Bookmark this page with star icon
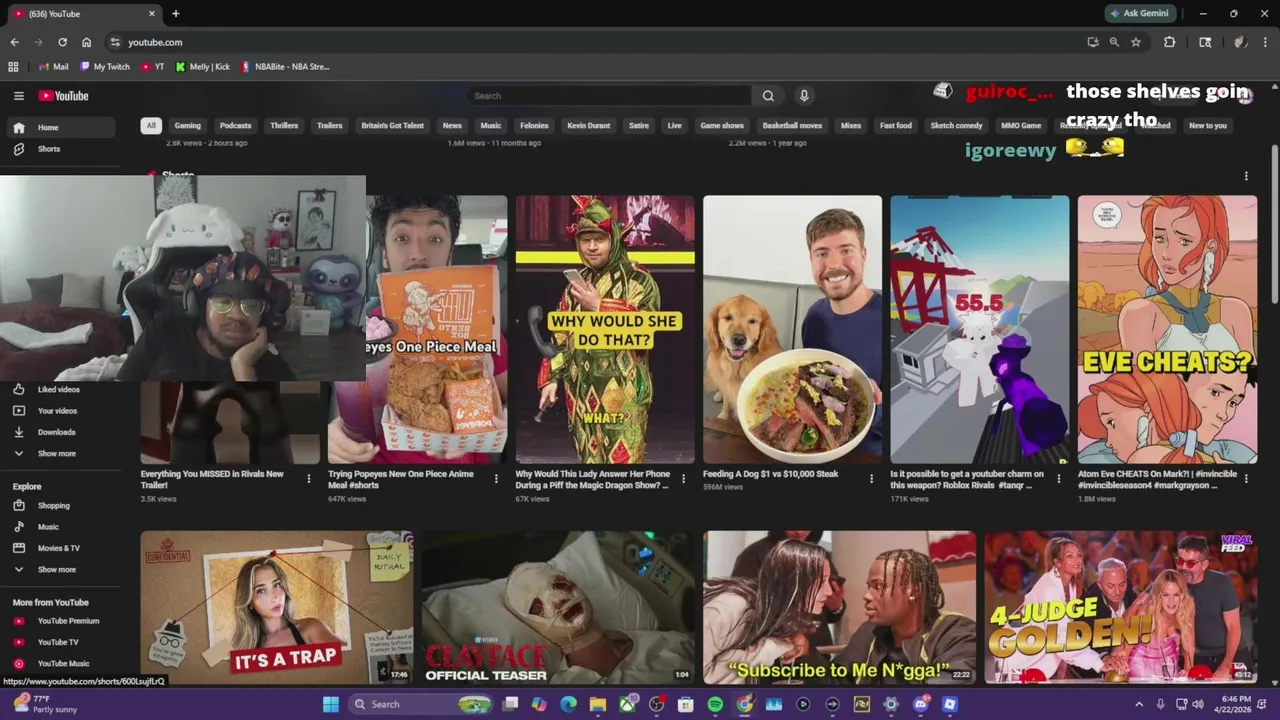The width and height of the screenshot is (1280, 720). point(1136,42)
